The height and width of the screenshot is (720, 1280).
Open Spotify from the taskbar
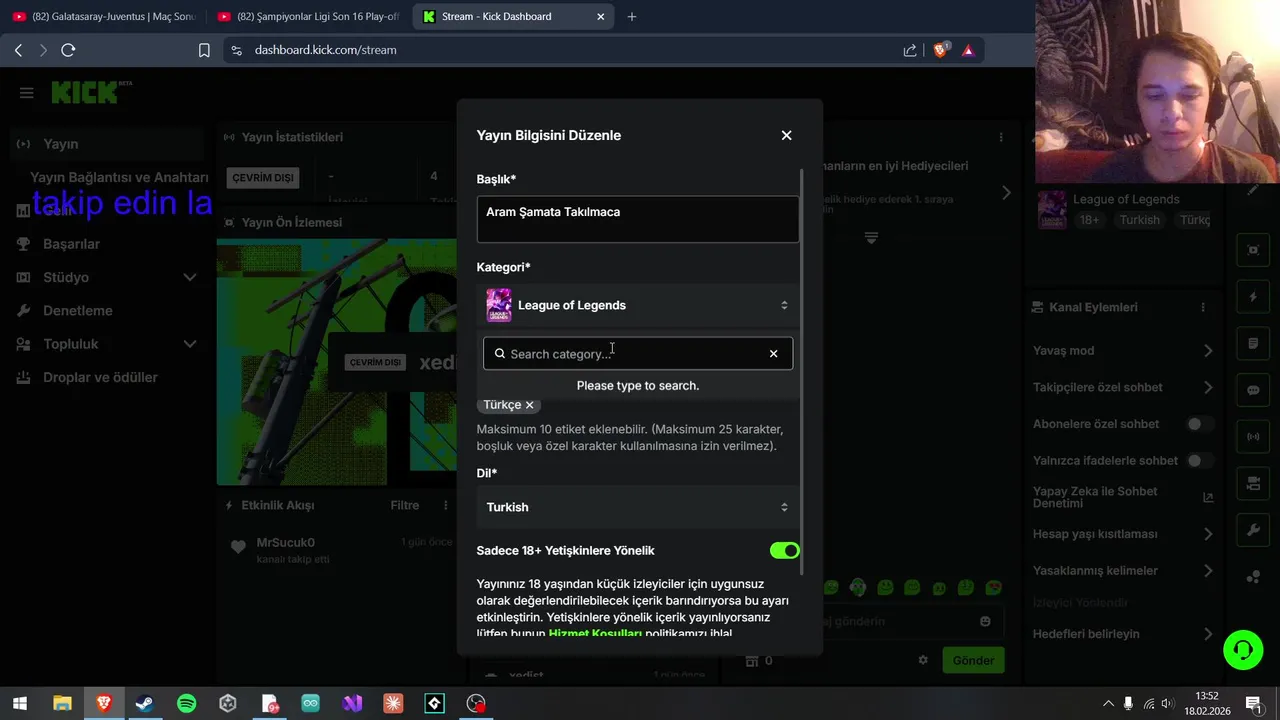tap(186, 703)
